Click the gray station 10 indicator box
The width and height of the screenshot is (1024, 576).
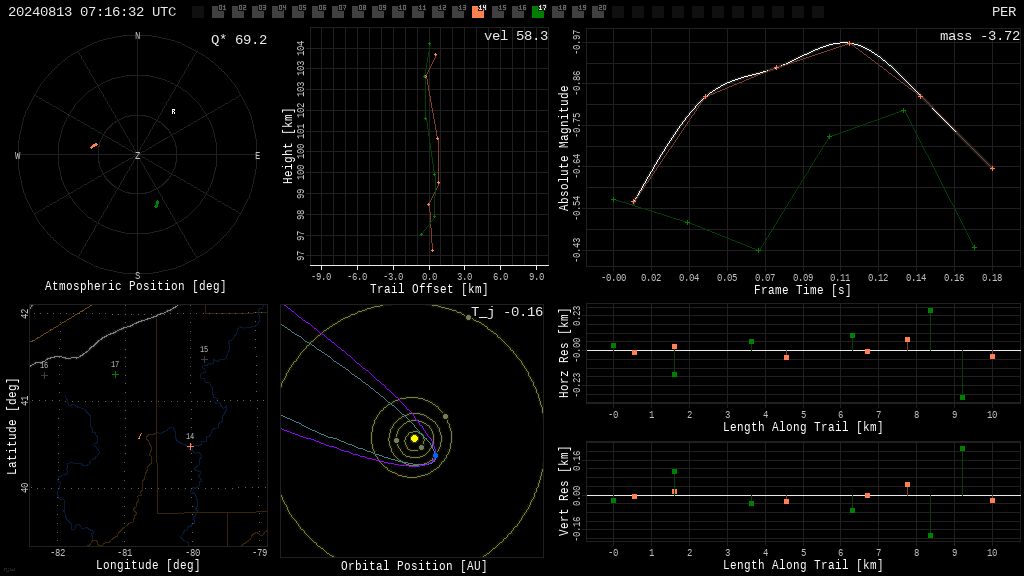pyautogui.click(x=398, y=11)
